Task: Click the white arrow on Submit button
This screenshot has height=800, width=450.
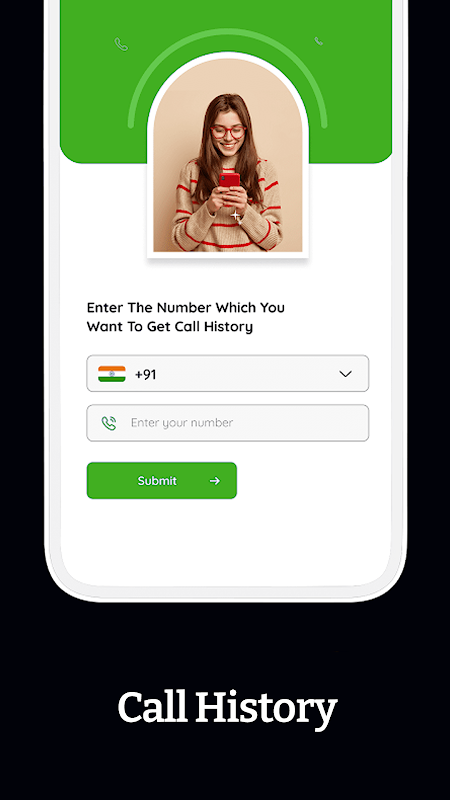Action: (x=215, y=481)
